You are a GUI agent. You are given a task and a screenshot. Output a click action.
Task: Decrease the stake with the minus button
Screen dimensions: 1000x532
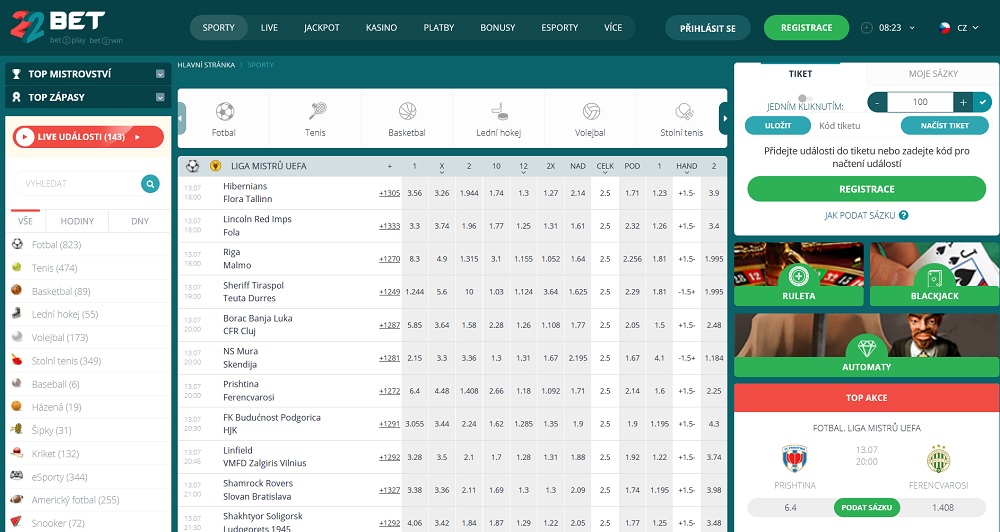click(x=878, y=101)
